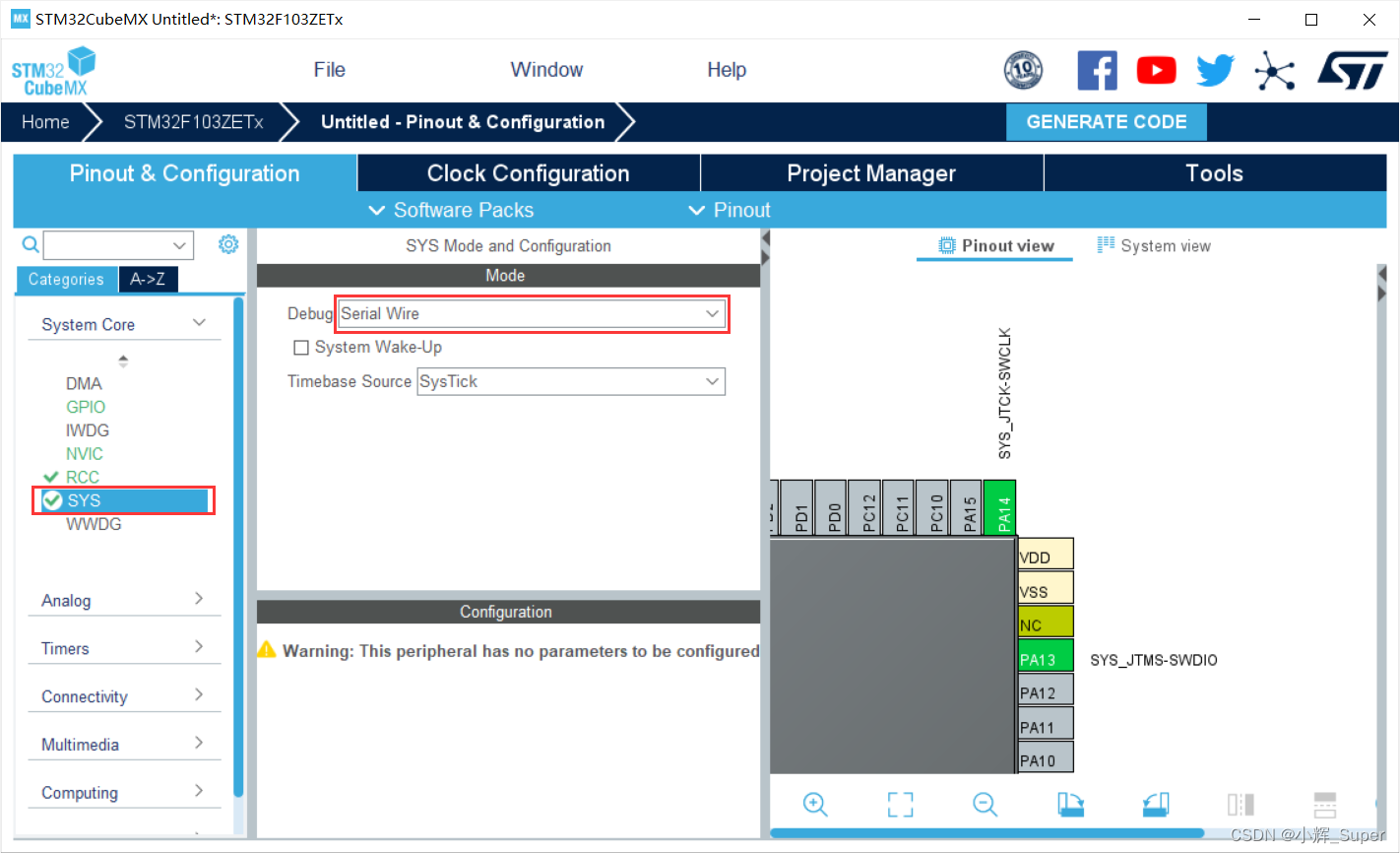Click the yellow warning triangle icon

267,650
